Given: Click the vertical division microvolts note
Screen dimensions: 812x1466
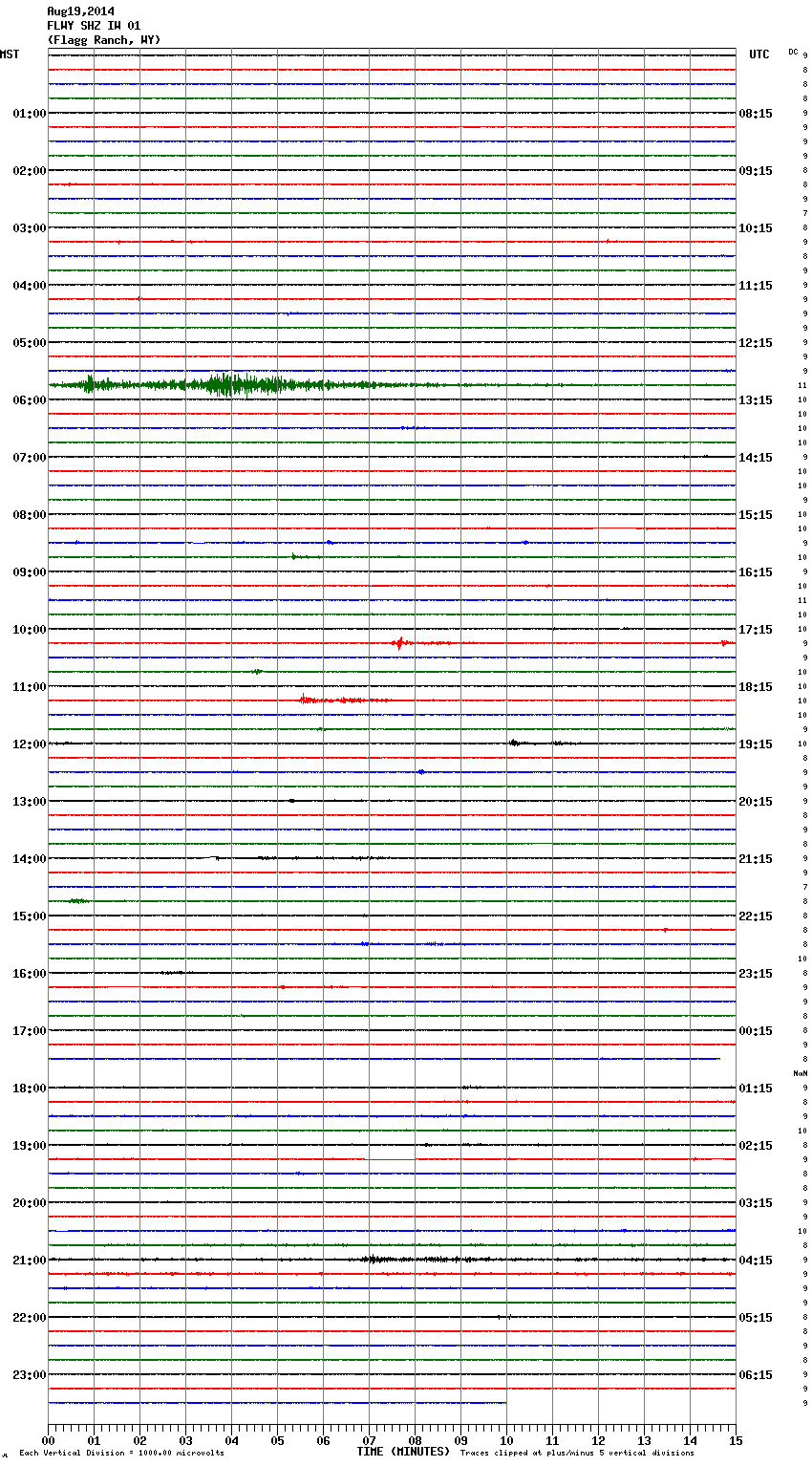Looking at the screenshot, I should pos(121,1454).
